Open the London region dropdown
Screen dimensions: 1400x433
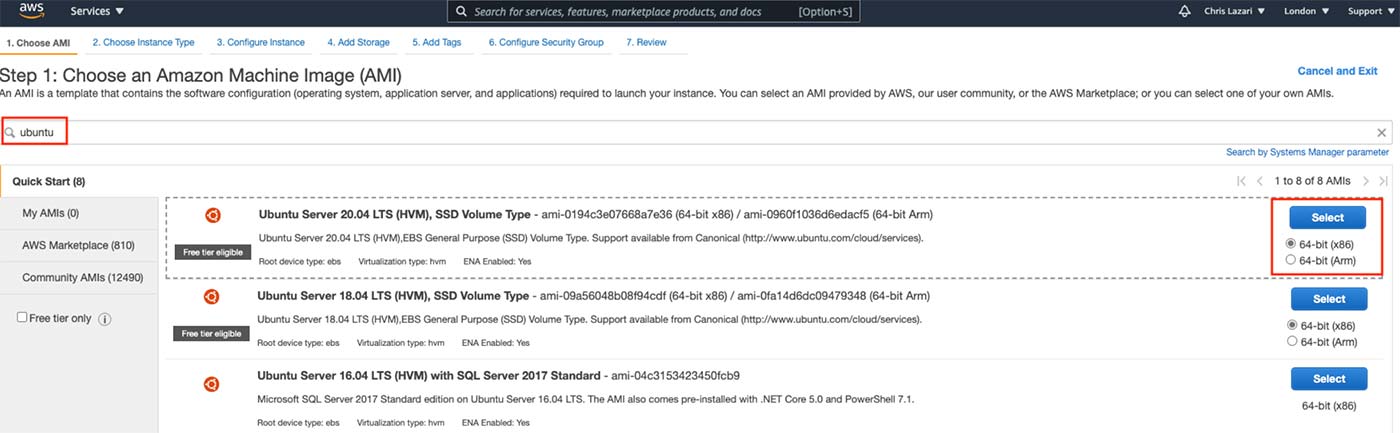(x=1305, y=12)
